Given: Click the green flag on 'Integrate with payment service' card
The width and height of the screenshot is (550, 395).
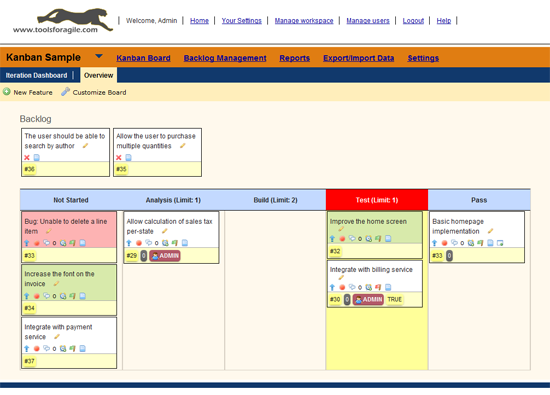Looking at the screenshot, I should tap(73, 348).
